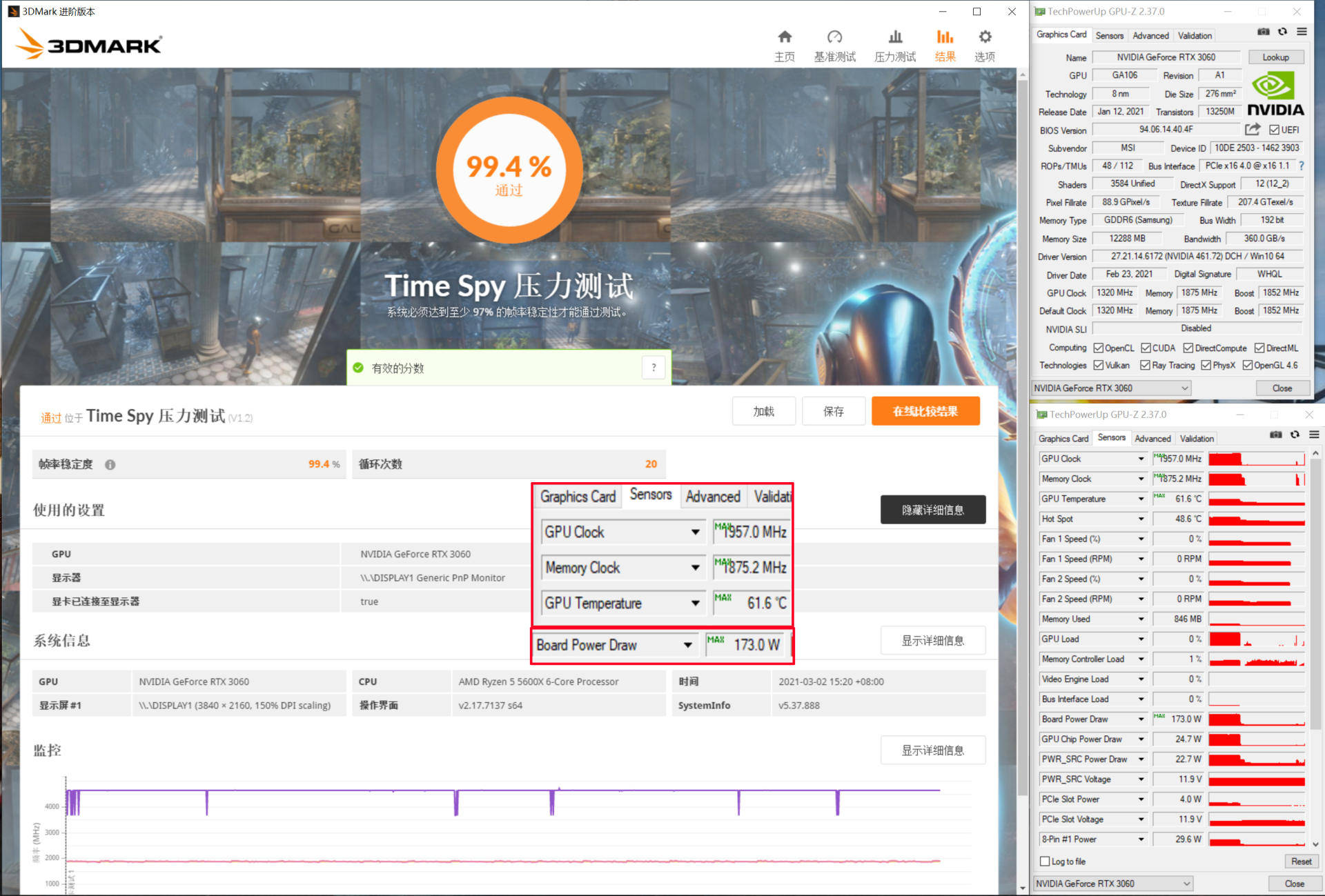Toggle OpenCL checkbox in GPU-Z
The width and height of the screenshot is (1325, 896).
(1098, 348)
